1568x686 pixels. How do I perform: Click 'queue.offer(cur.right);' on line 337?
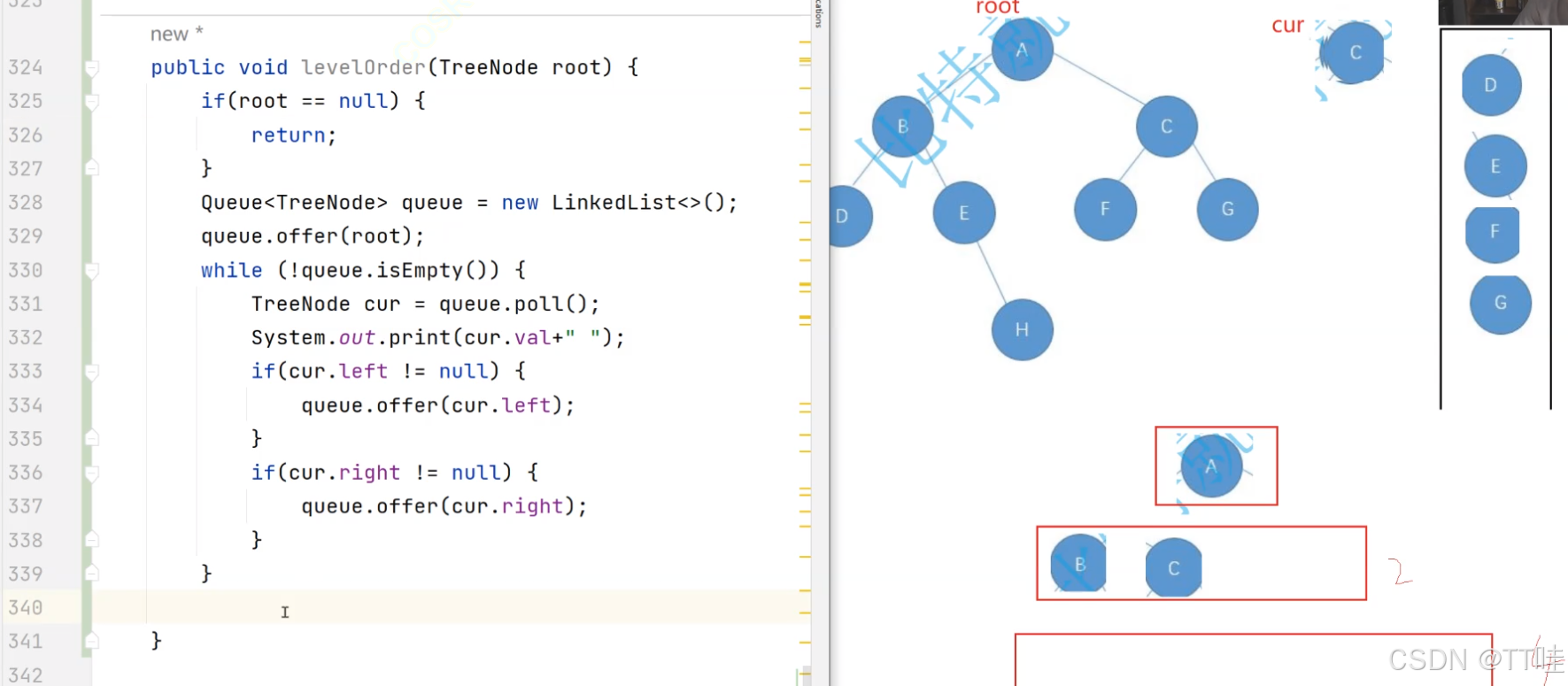pos(444,506)
